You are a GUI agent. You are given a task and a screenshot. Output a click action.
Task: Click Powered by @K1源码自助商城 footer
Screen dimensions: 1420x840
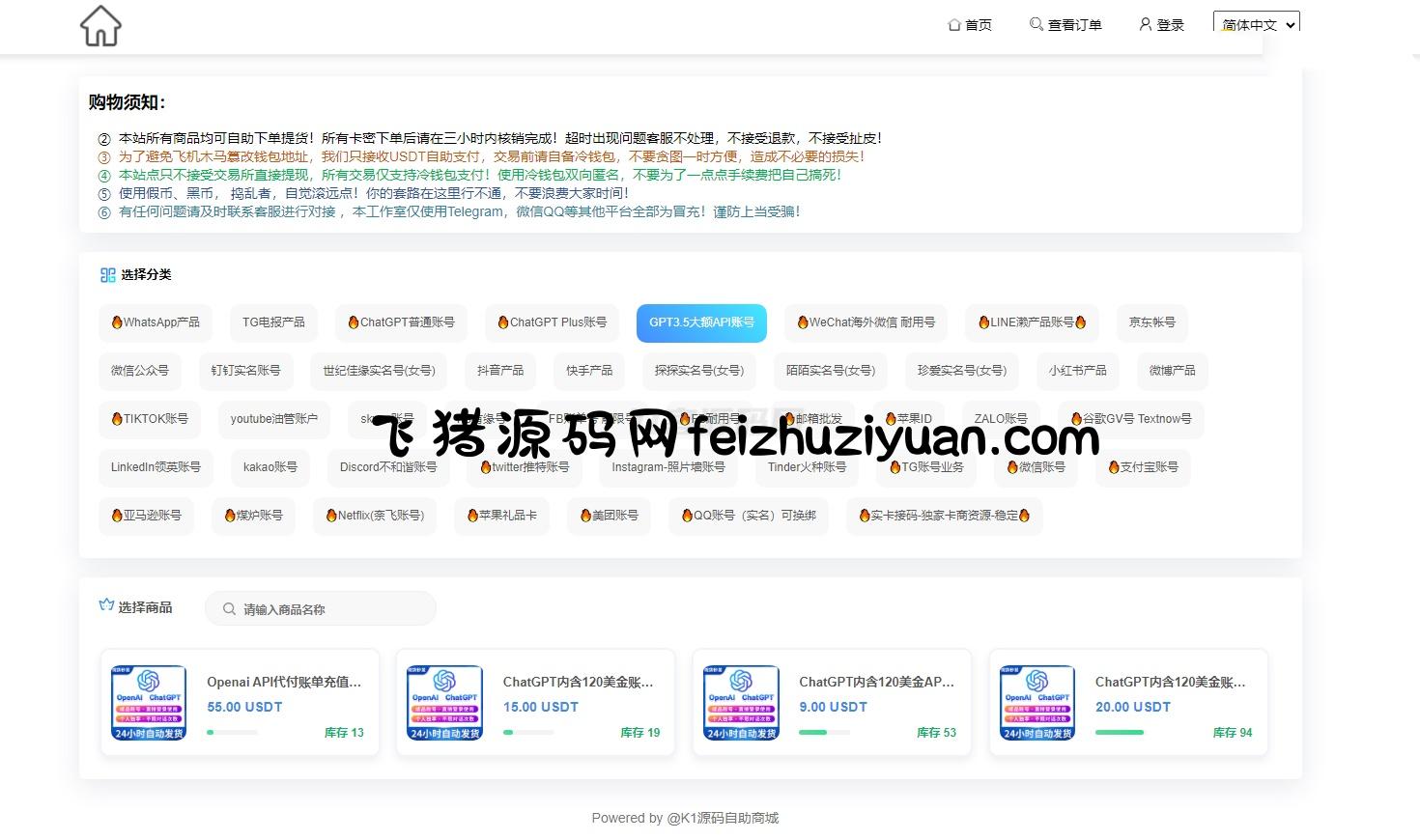tap(685, 818)
